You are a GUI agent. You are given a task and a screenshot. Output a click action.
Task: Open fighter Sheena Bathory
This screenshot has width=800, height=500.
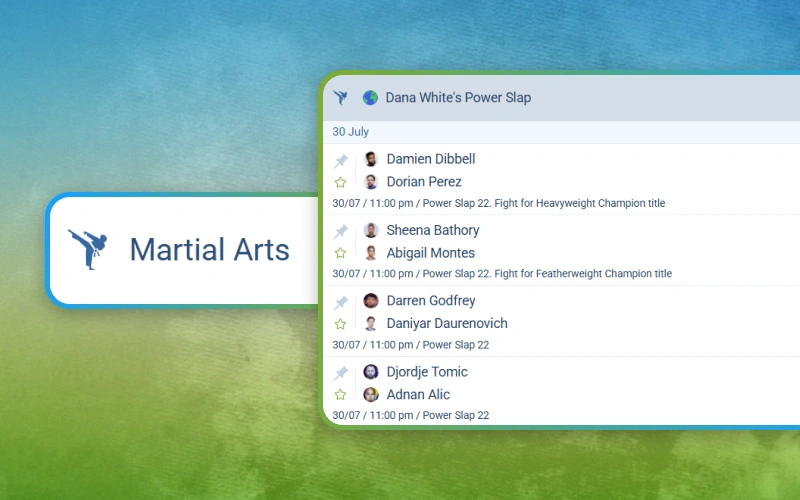[x=433, y=230]
